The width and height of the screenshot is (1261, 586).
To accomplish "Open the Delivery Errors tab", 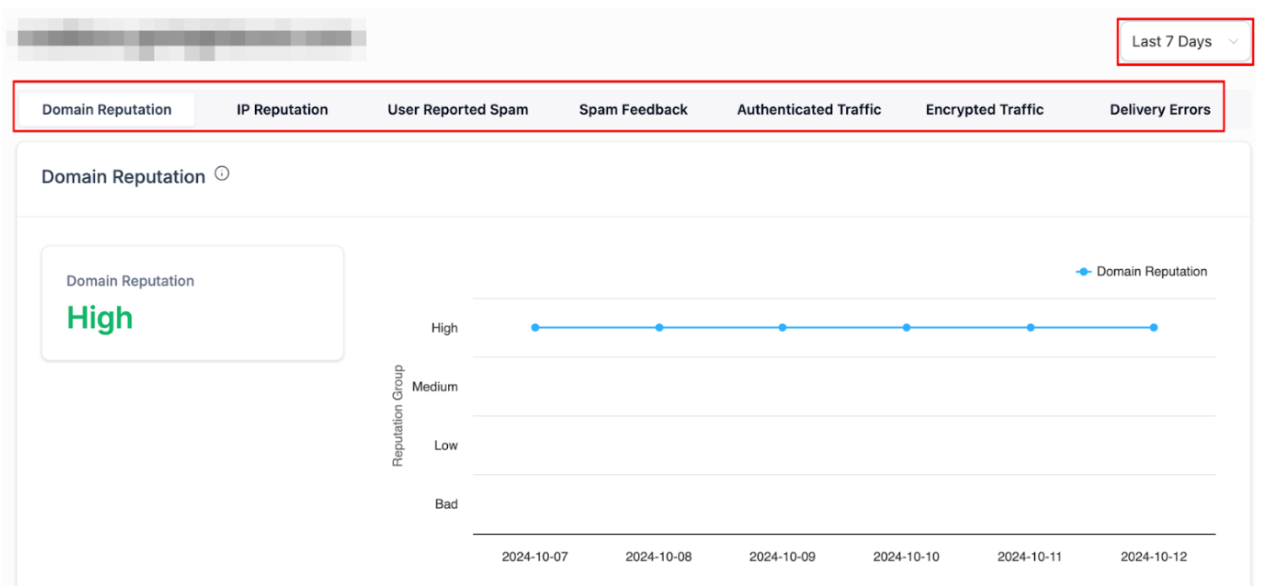I will click(x=1159, y=110).
